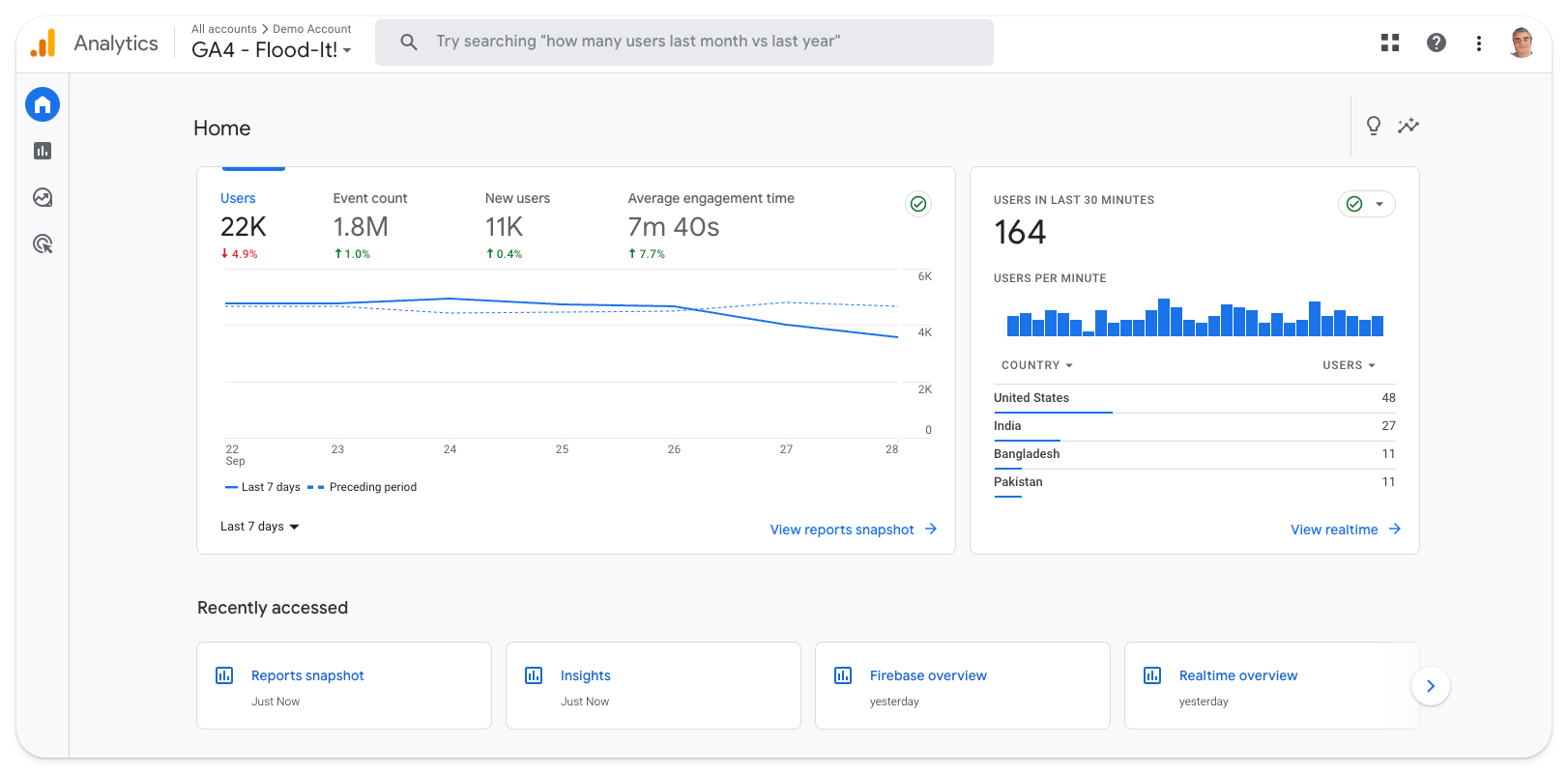Viewport: 1568px width, 774px height.
Task: Expand the Last 7 days date dropdown
Action: [x=260, y=527]
